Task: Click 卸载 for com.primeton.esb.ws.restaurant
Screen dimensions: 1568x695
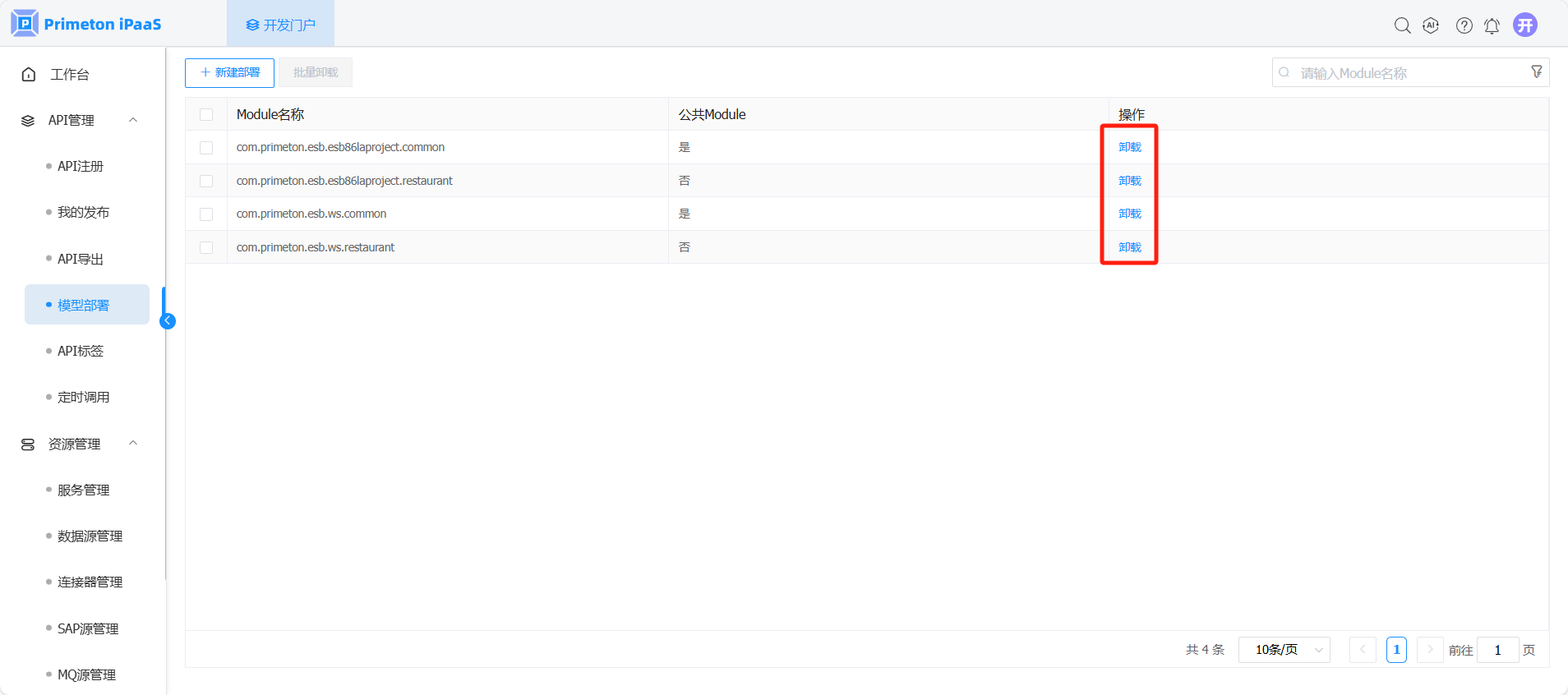Action: (1130, 247)
